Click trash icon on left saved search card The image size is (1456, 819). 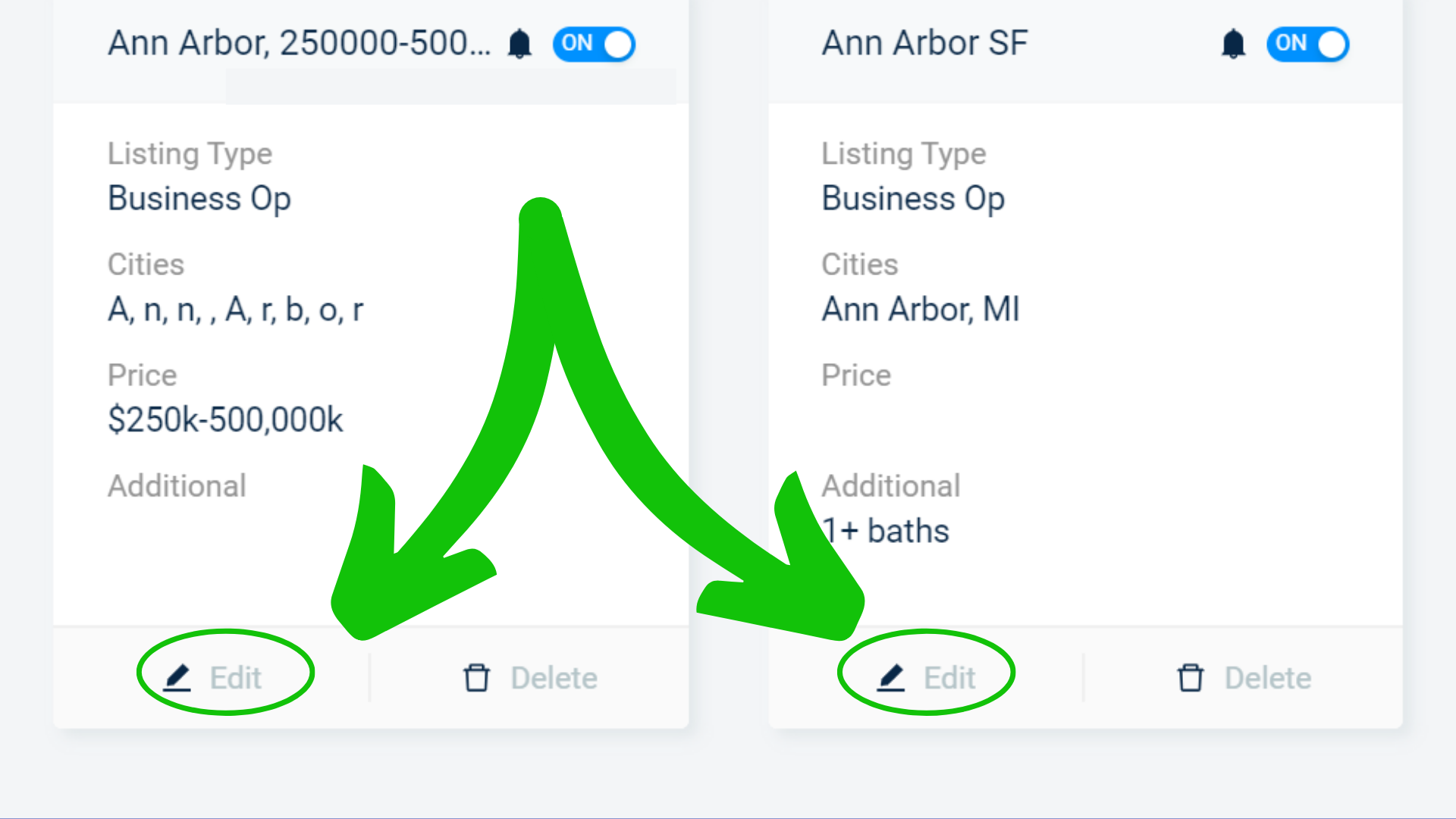(476, 677)
